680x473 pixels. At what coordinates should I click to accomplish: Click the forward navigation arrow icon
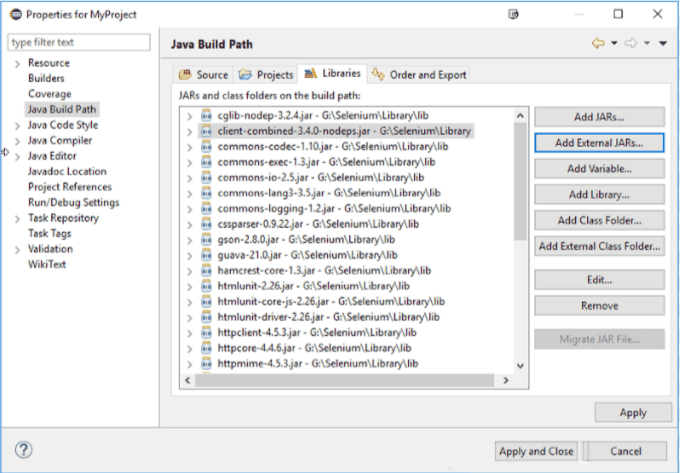click(631, 43)
